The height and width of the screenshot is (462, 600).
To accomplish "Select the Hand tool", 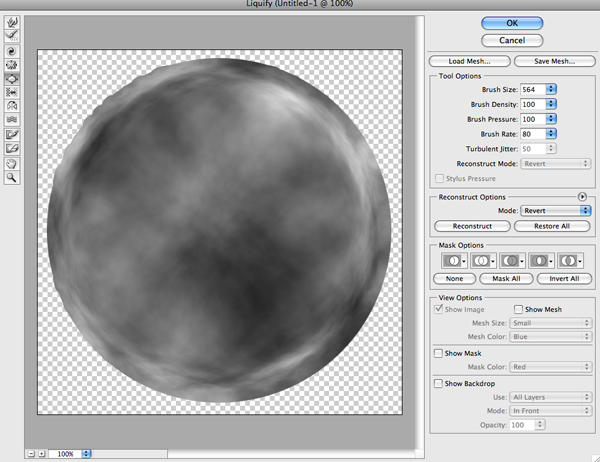I will [12, 164].
